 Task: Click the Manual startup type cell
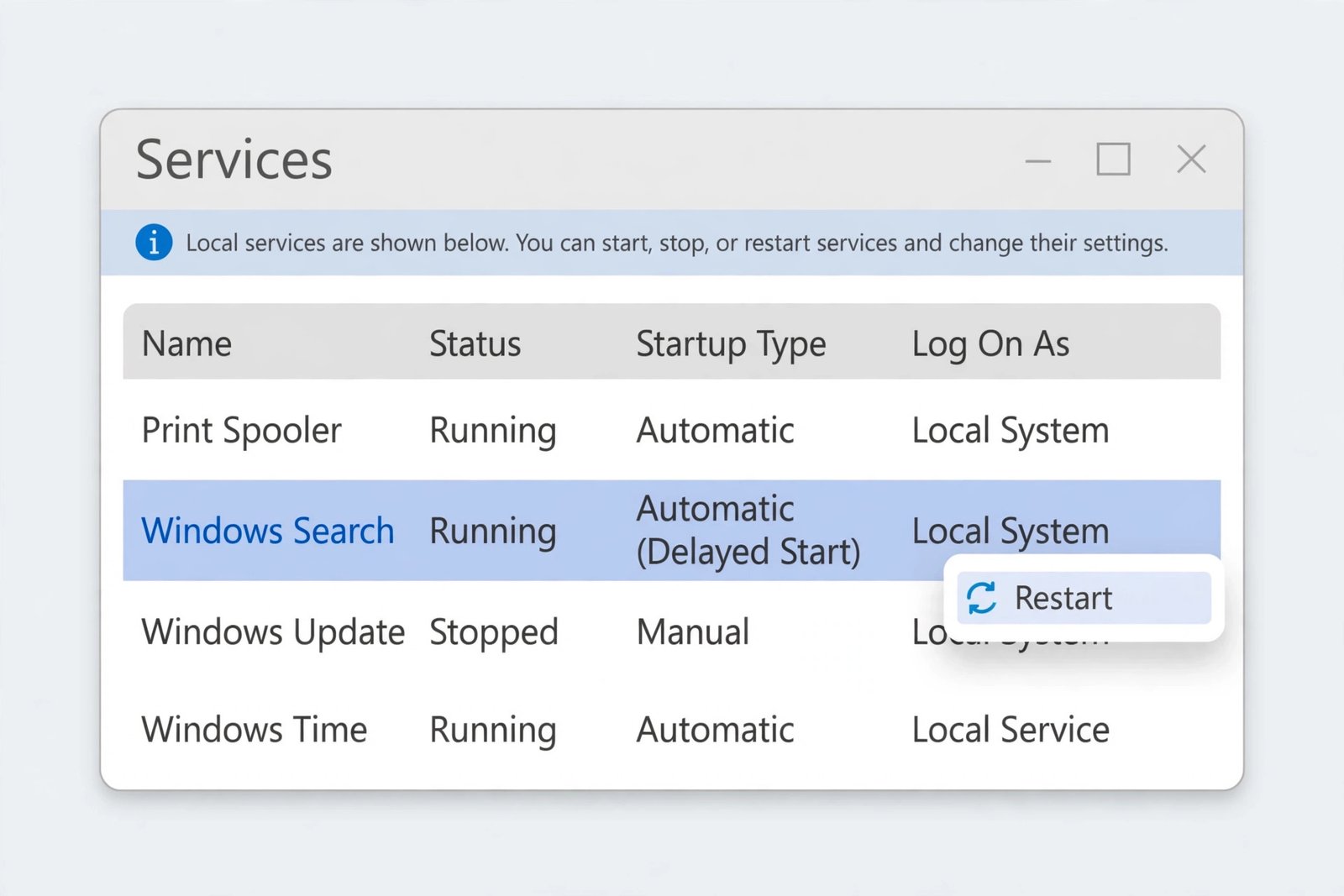[693, 631]
